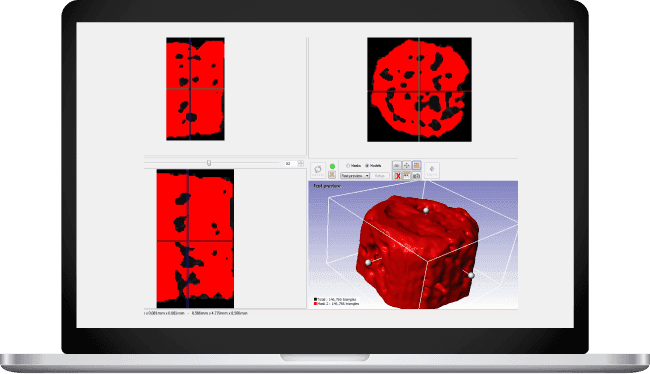Screen dimensions: 650x374
Task: Click the circular axial slice view
Action: pyautogui.click(x=419, y=90)
